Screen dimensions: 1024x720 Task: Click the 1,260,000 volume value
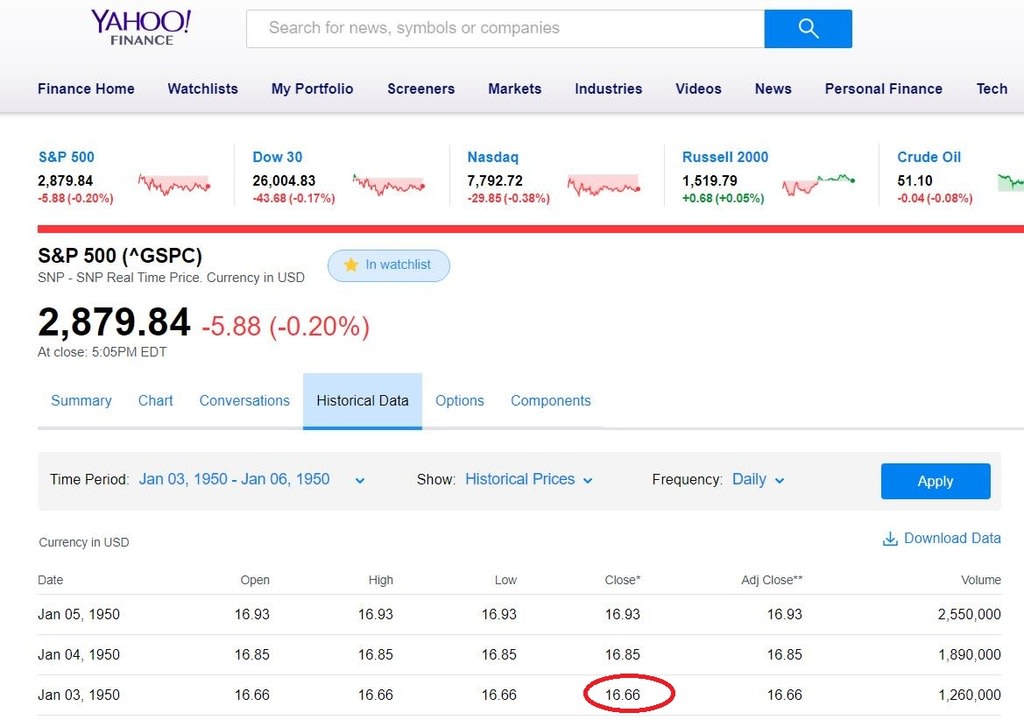click(x=969, y=695)
